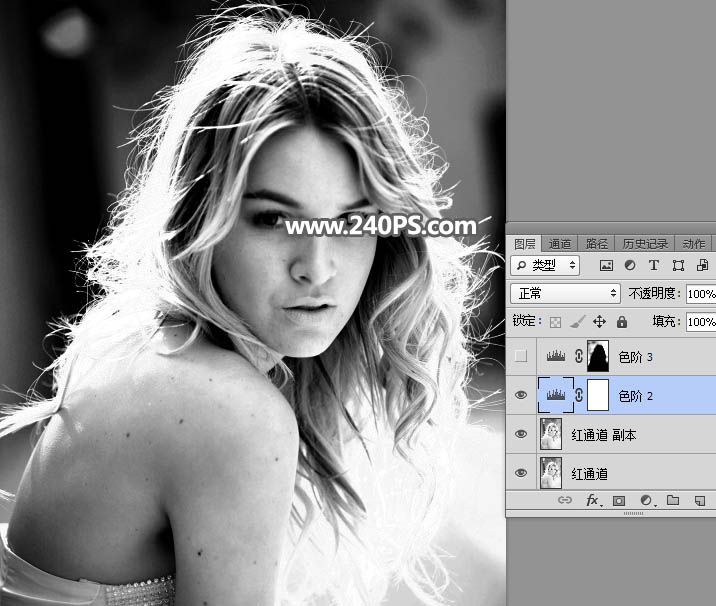Show the 色阶 3 layer visibility
The height and width of the screenshot is (606, 716).
521,356
